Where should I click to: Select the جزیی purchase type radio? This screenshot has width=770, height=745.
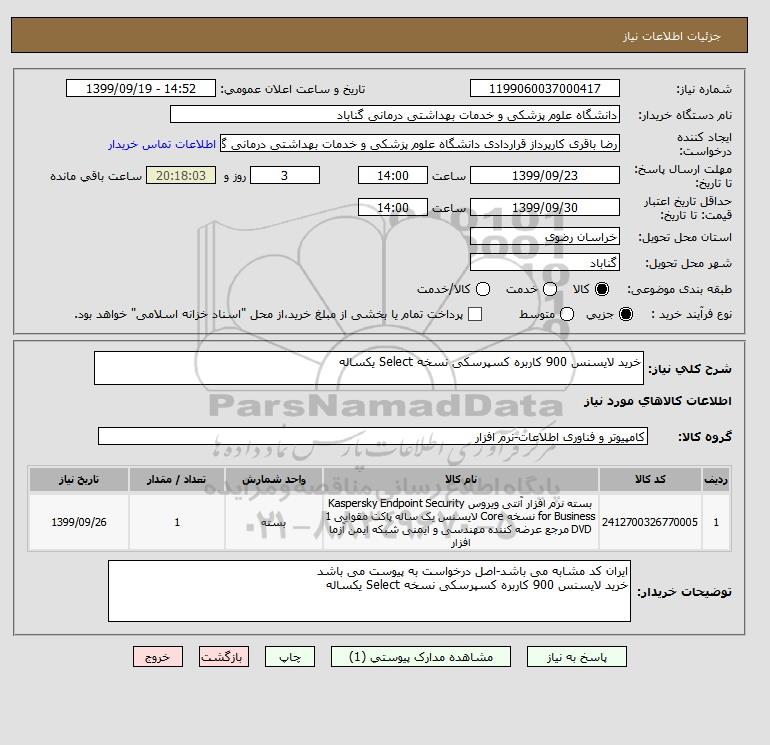point(626,314)
